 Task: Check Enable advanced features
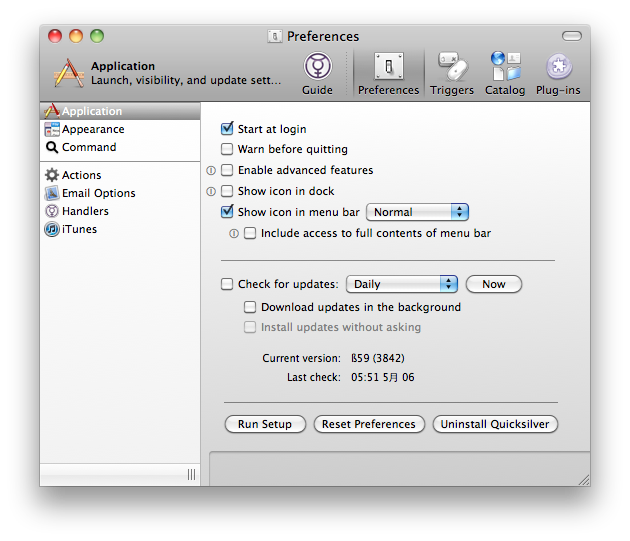[x=227, y=170]
